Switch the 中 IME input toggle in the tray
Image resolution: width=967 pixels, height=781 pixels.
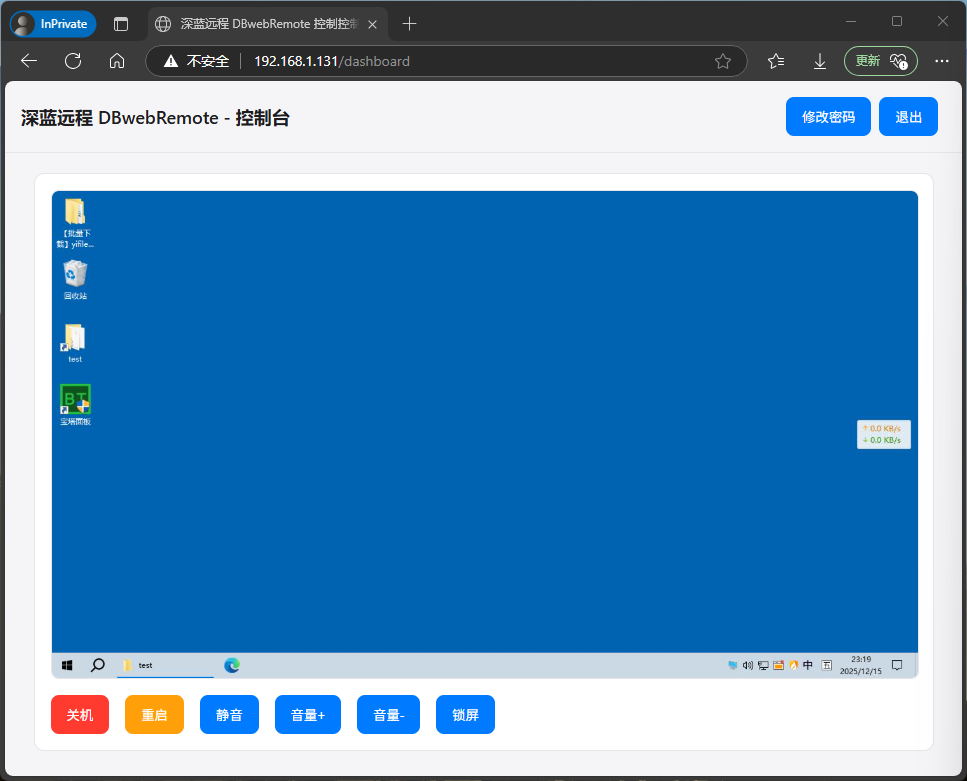(x=807, y=665)
